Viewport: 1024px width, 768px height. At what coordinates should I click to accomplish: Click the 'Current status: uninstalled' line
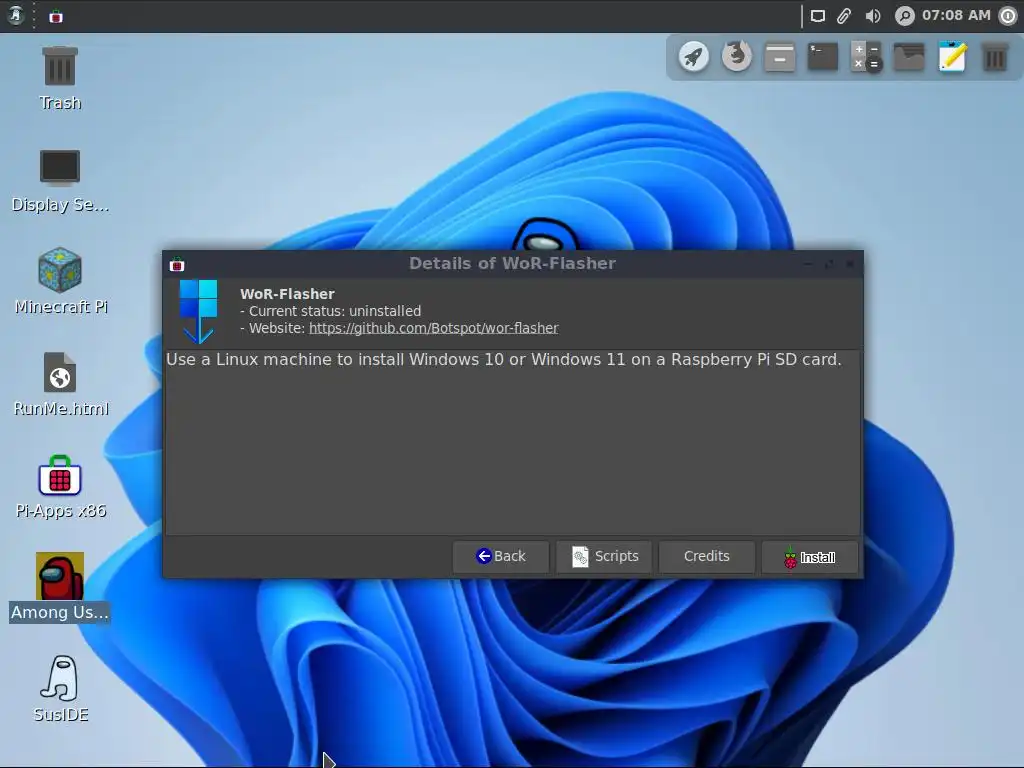click(x=330, y=311)
